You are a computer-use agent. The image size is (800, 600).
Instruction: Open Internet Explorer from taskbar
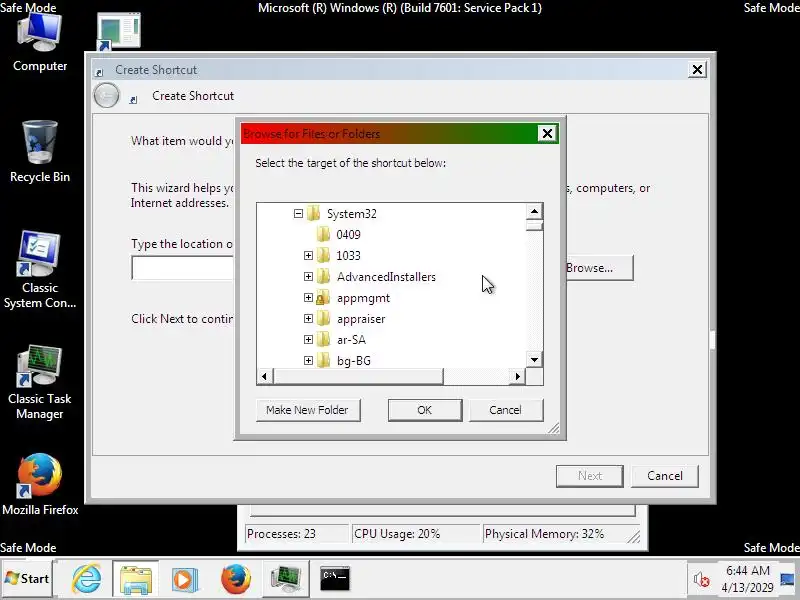pyautogui.click(x=86, y=579)
